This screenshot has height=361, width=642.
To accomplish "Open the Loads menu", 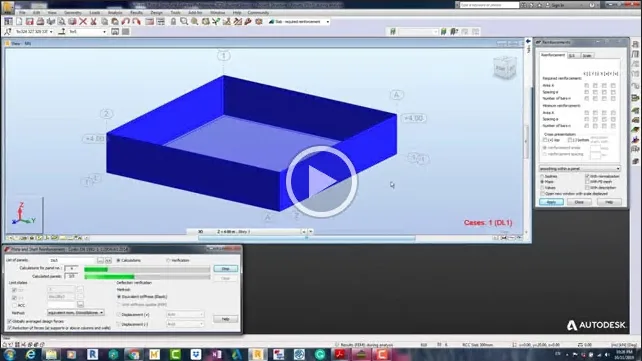I will pos(95,13).
